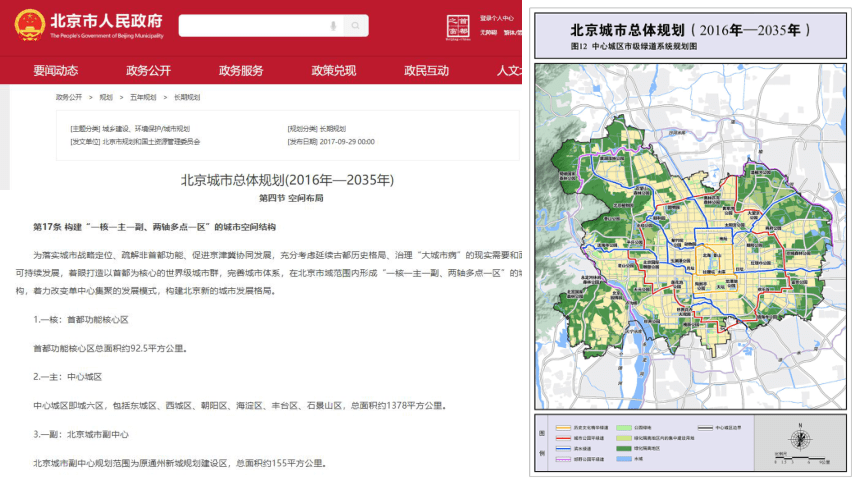Open the 政民互动 navigation menu

(426, 70)
